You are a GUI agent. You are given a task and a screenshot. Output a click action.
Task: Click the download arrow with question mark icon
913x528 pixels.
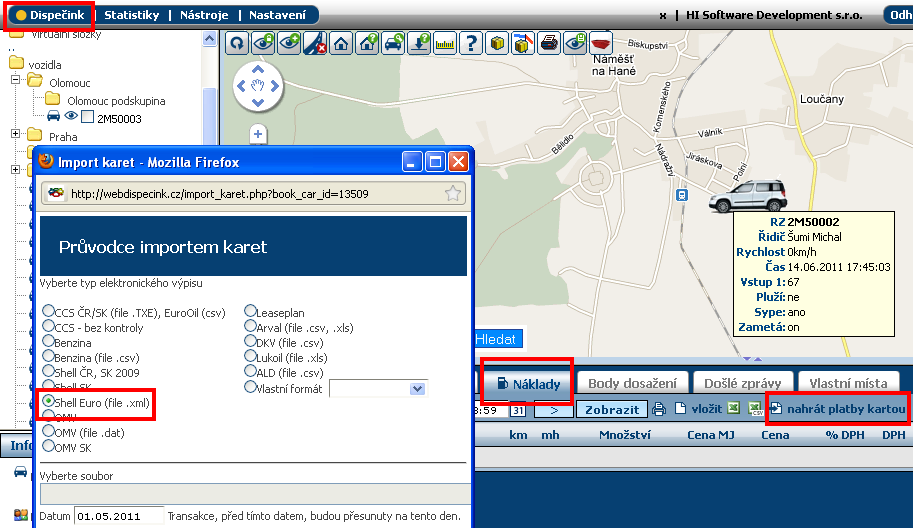[x=419, y=43]
